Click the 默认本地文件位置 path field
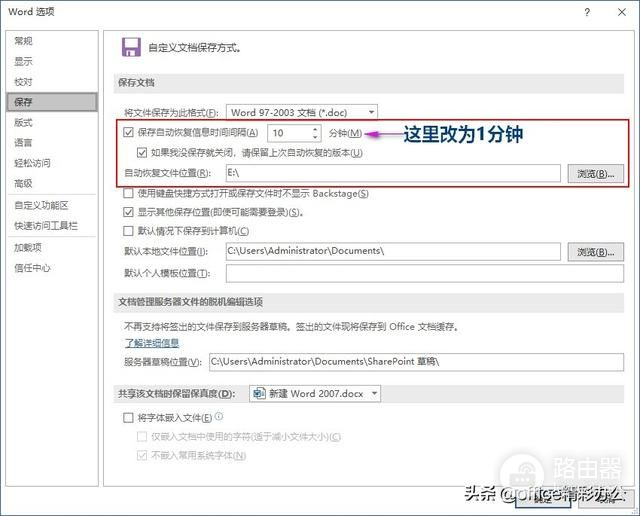Viewport: 640px width, 516px height. pos(393,251)
